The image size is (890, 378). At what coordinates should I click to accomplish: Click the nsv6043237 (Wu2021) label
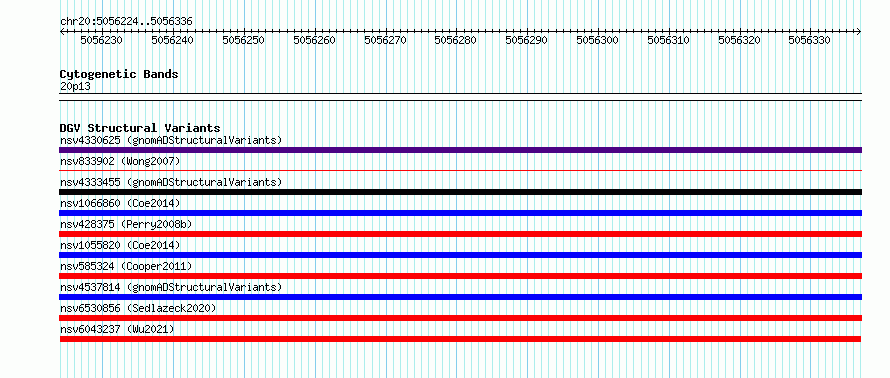pos(117,329)
